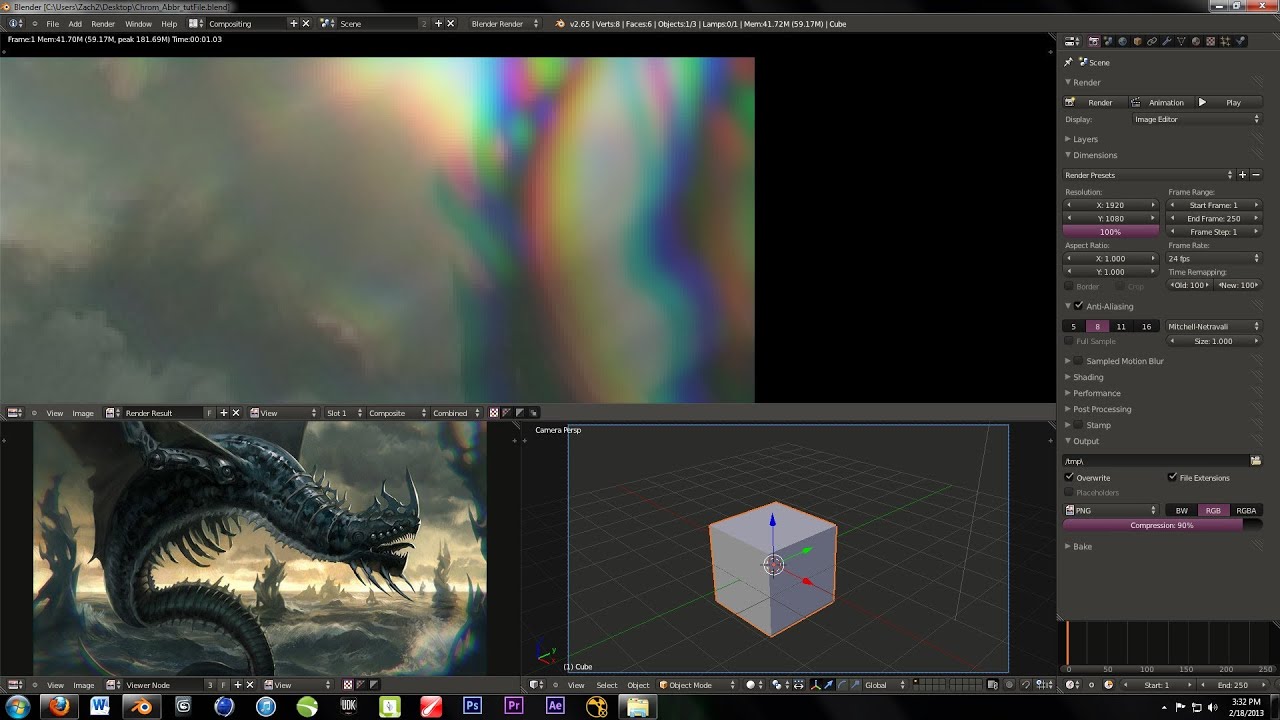Uncheck File Extensions option
1280x720 pixels.
[x=1173, y=477]
